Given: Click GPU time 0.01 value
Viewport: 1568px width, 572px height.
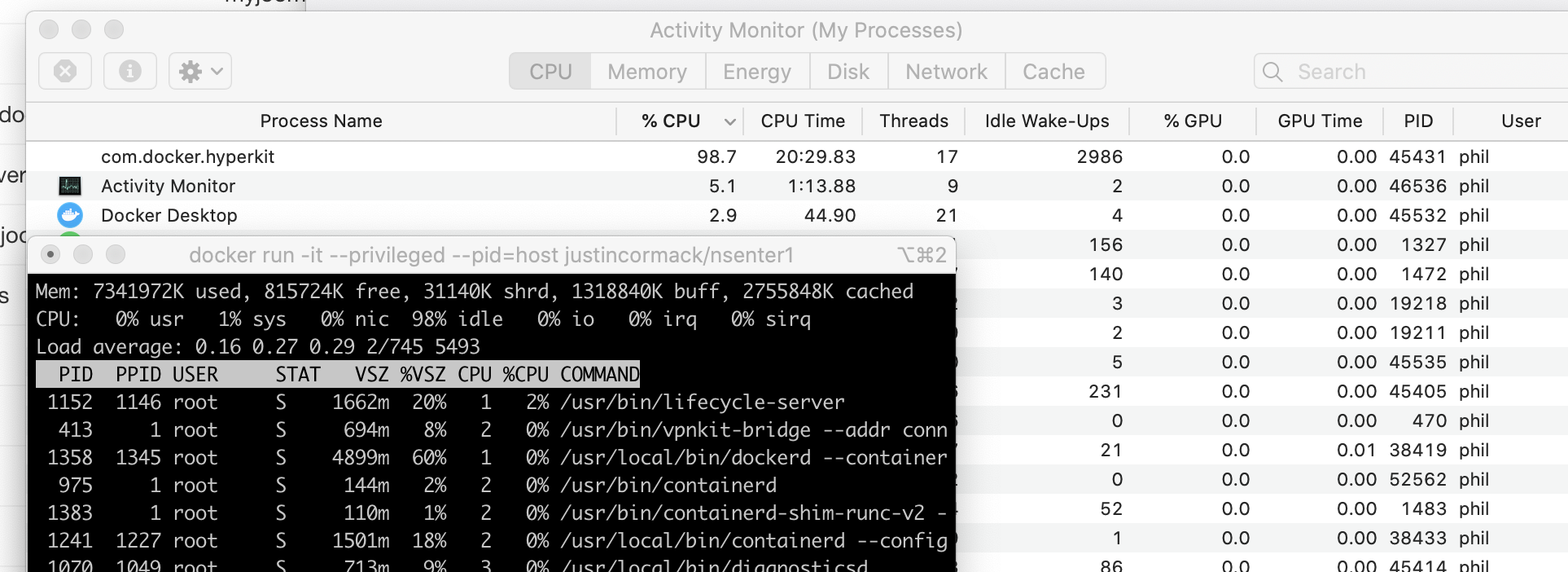Looking at the screenshot, I should (x=1356, y=450).
